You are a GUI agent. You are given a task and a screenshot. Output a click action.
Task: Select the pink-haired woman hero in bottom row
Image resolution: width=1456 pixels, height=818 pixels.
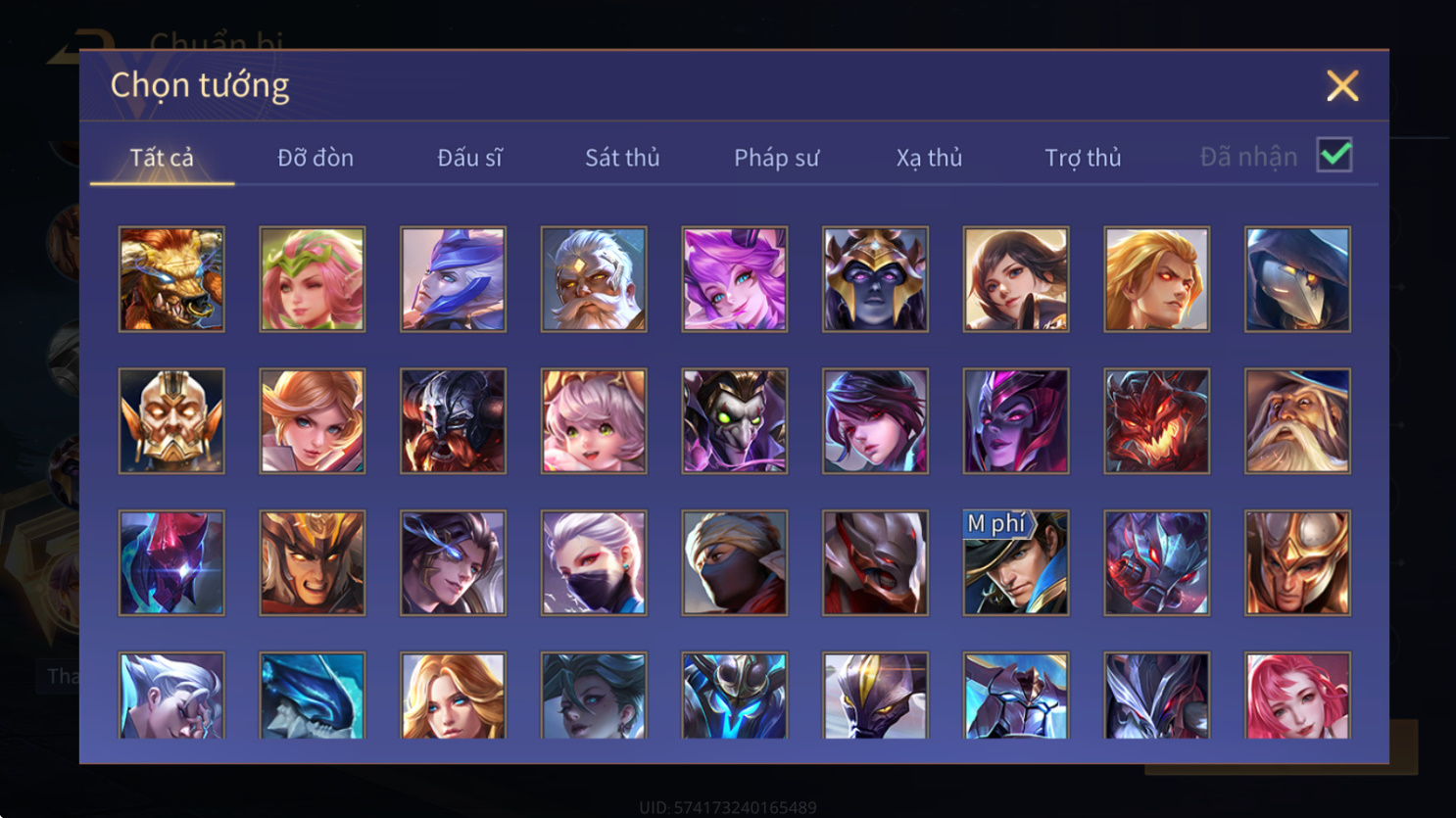tap(1297, 696)
